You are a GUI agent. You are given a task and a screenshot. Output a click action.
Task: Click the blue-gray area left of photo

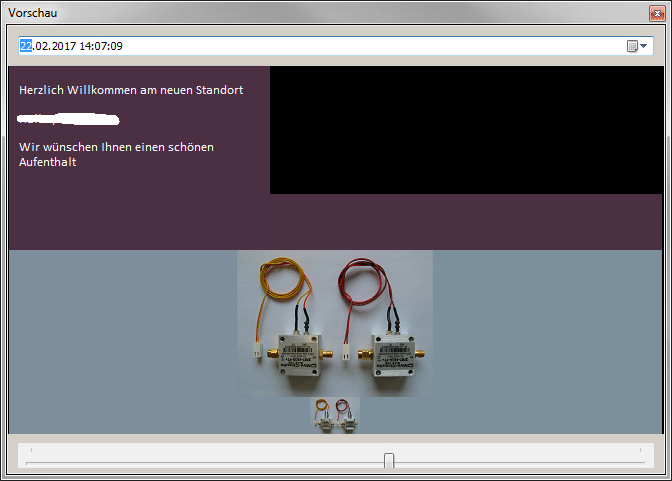[120, 340]
